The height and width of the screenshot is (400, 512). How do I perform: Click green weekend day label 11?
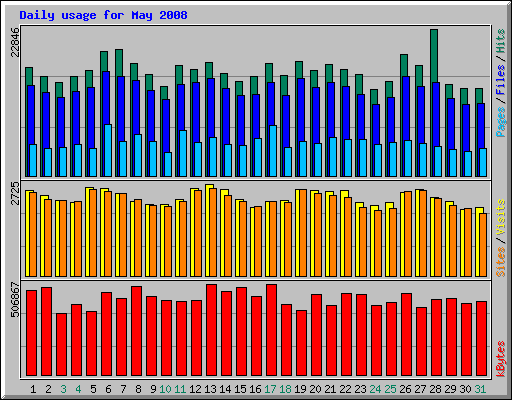[180, 389]
